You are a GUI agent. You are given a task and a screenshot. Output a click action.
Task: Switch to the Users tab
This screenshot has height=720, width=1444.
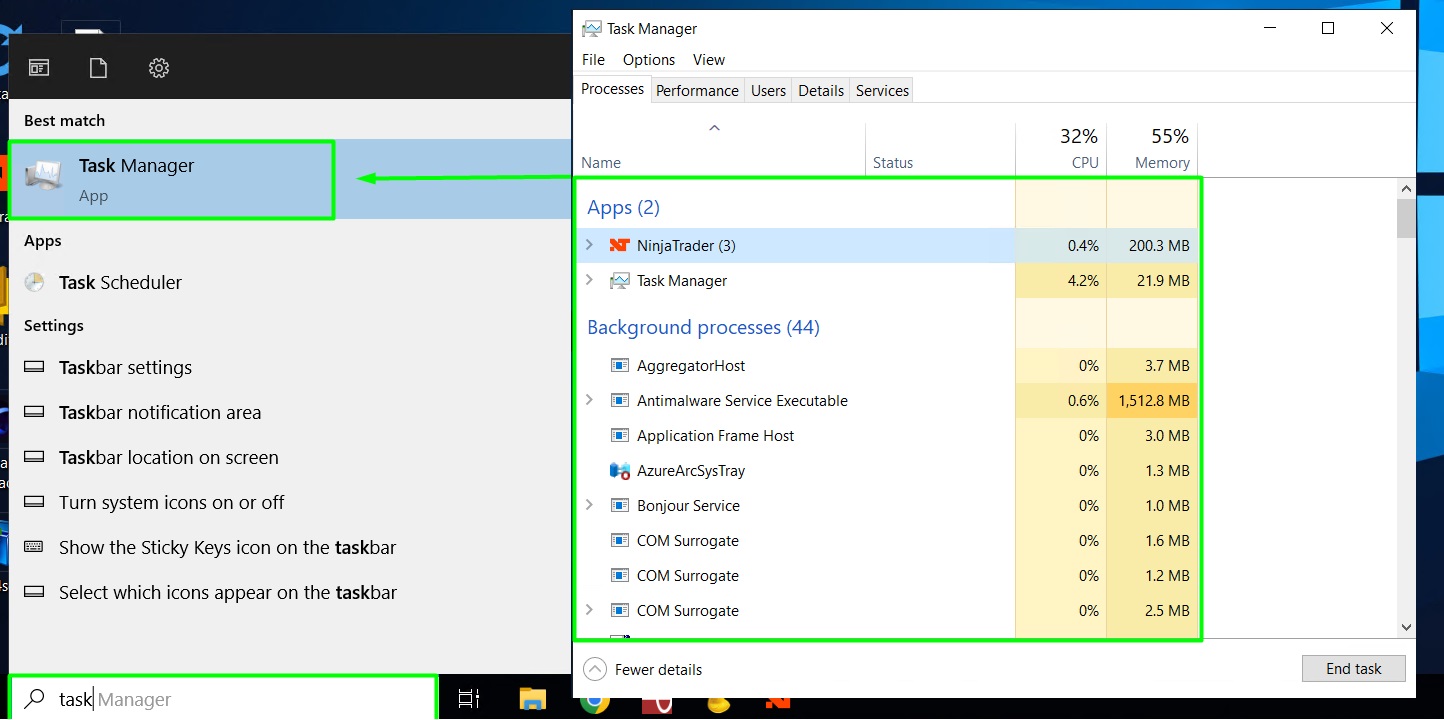[x=768, y=90]
